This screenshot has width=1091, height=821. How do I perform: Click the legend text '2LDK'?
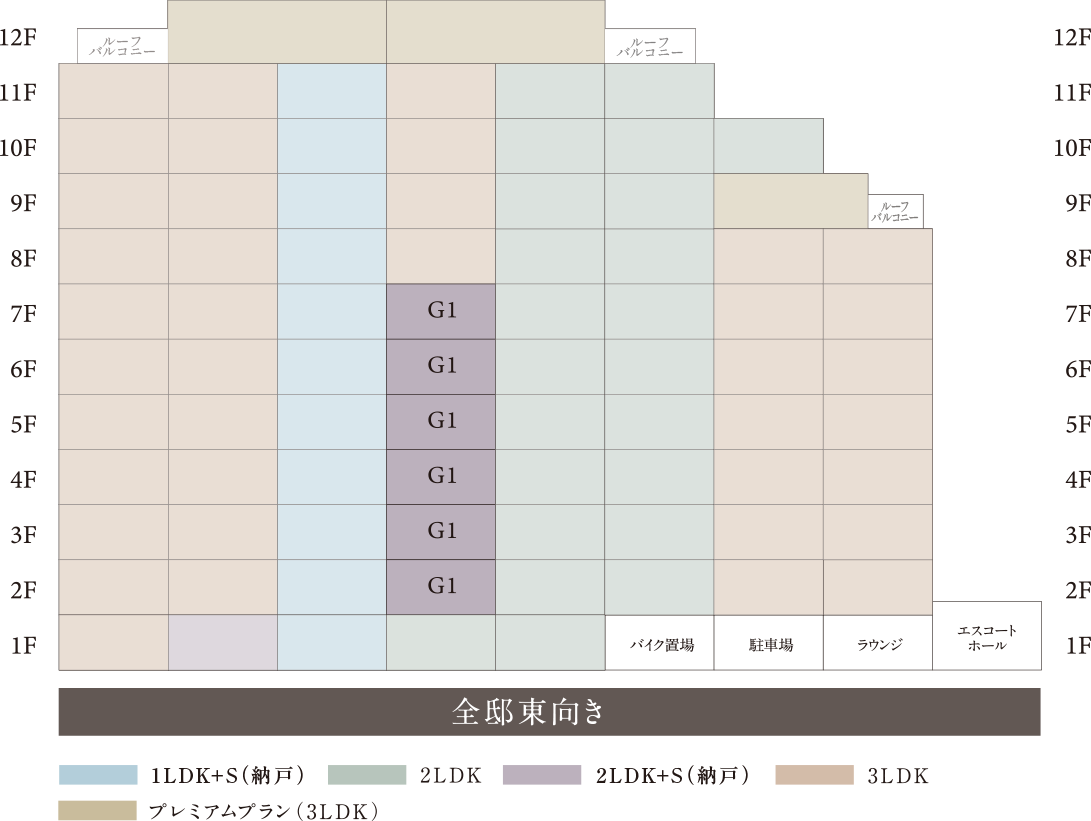[451, 776]
